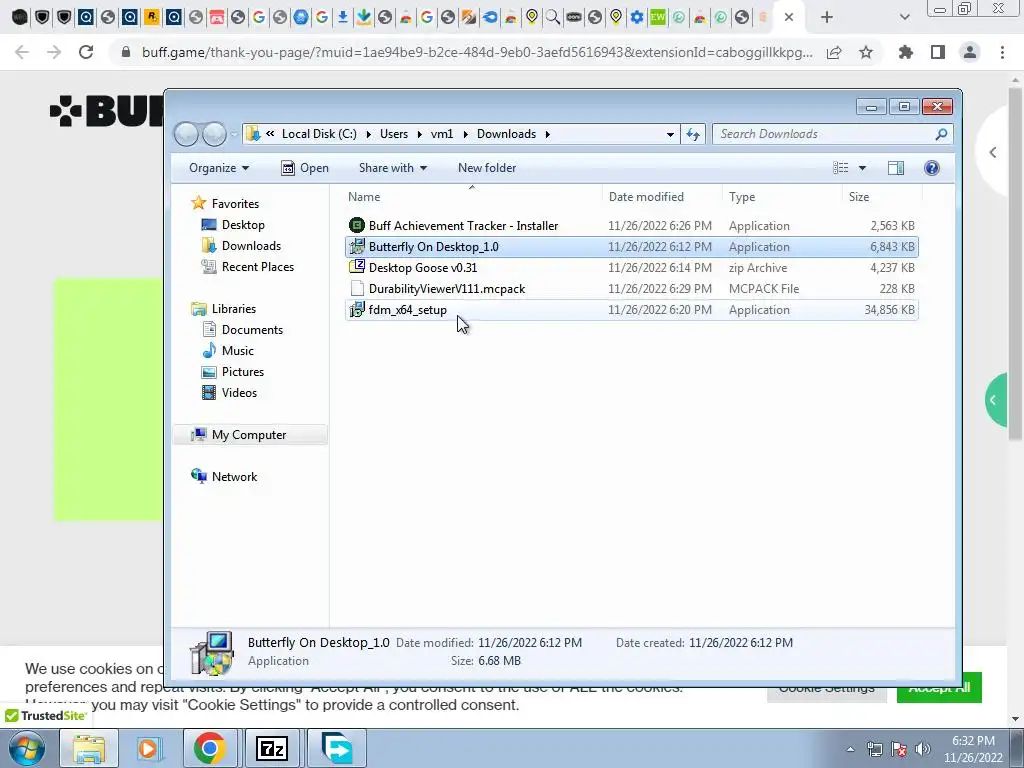
Task: Select fdm_x64_setup application file
Action: tap(631, 310)
